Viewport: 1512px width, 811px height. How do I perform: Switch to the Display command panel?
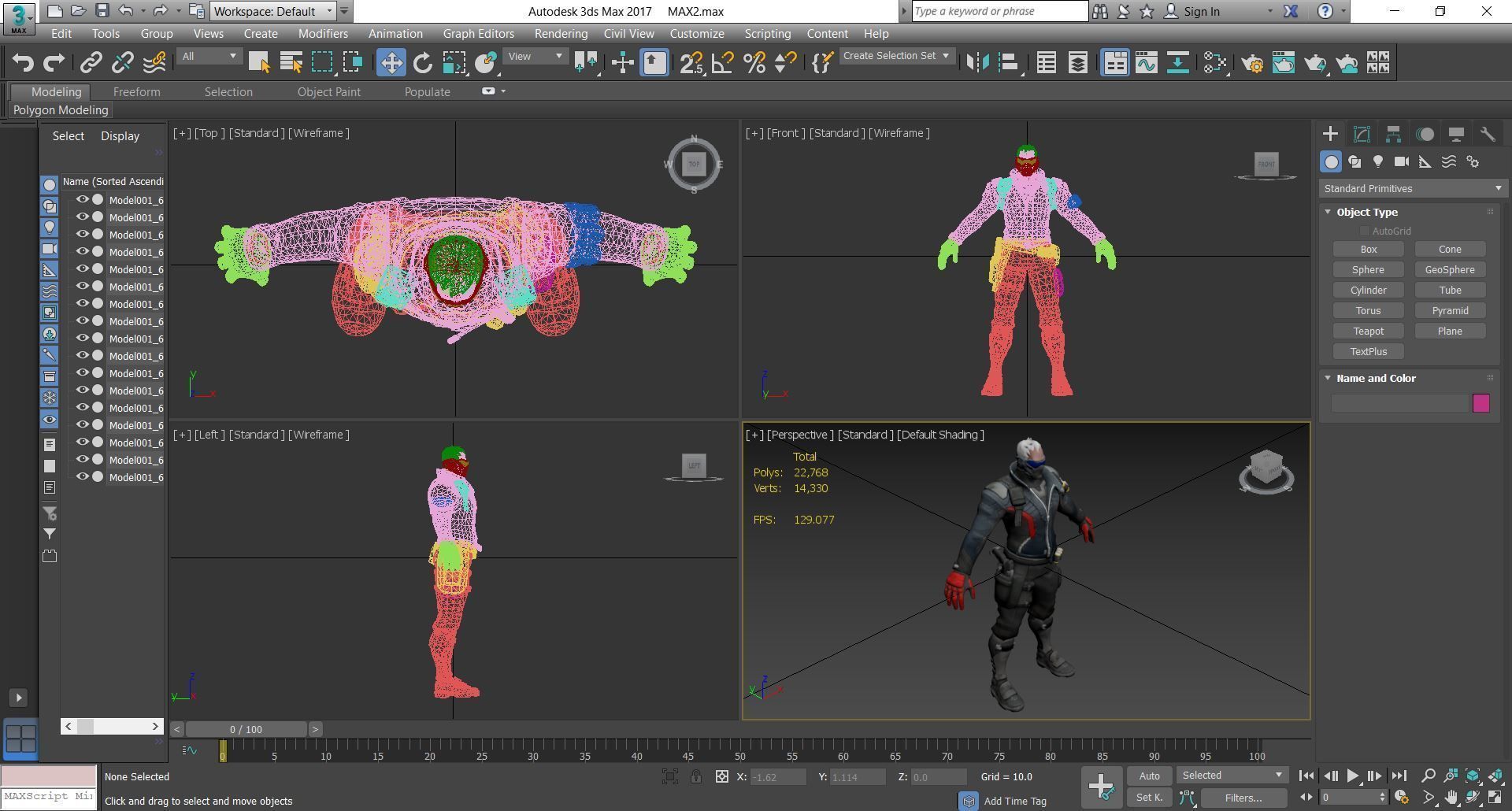tap(1456, 134)
